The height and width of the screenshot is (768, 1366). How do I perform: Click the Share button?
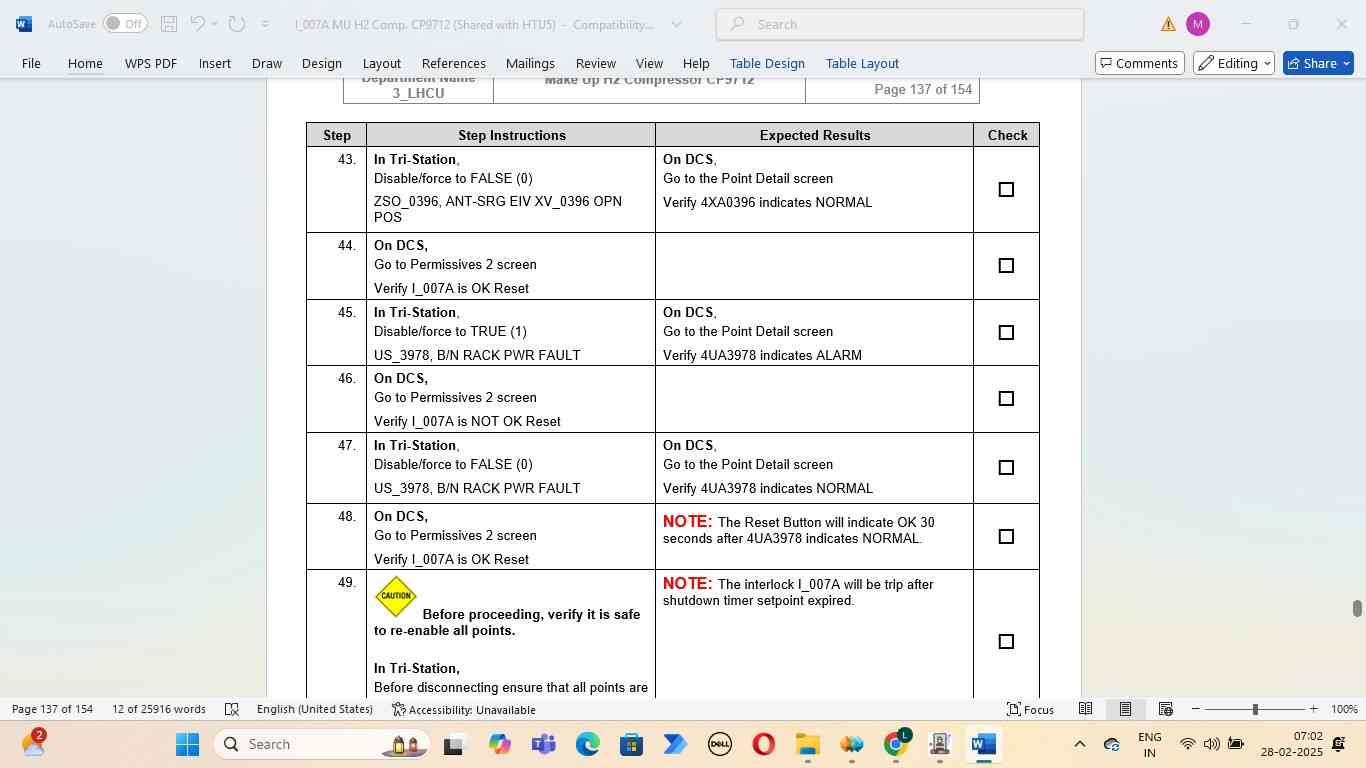click(1318, 63)
